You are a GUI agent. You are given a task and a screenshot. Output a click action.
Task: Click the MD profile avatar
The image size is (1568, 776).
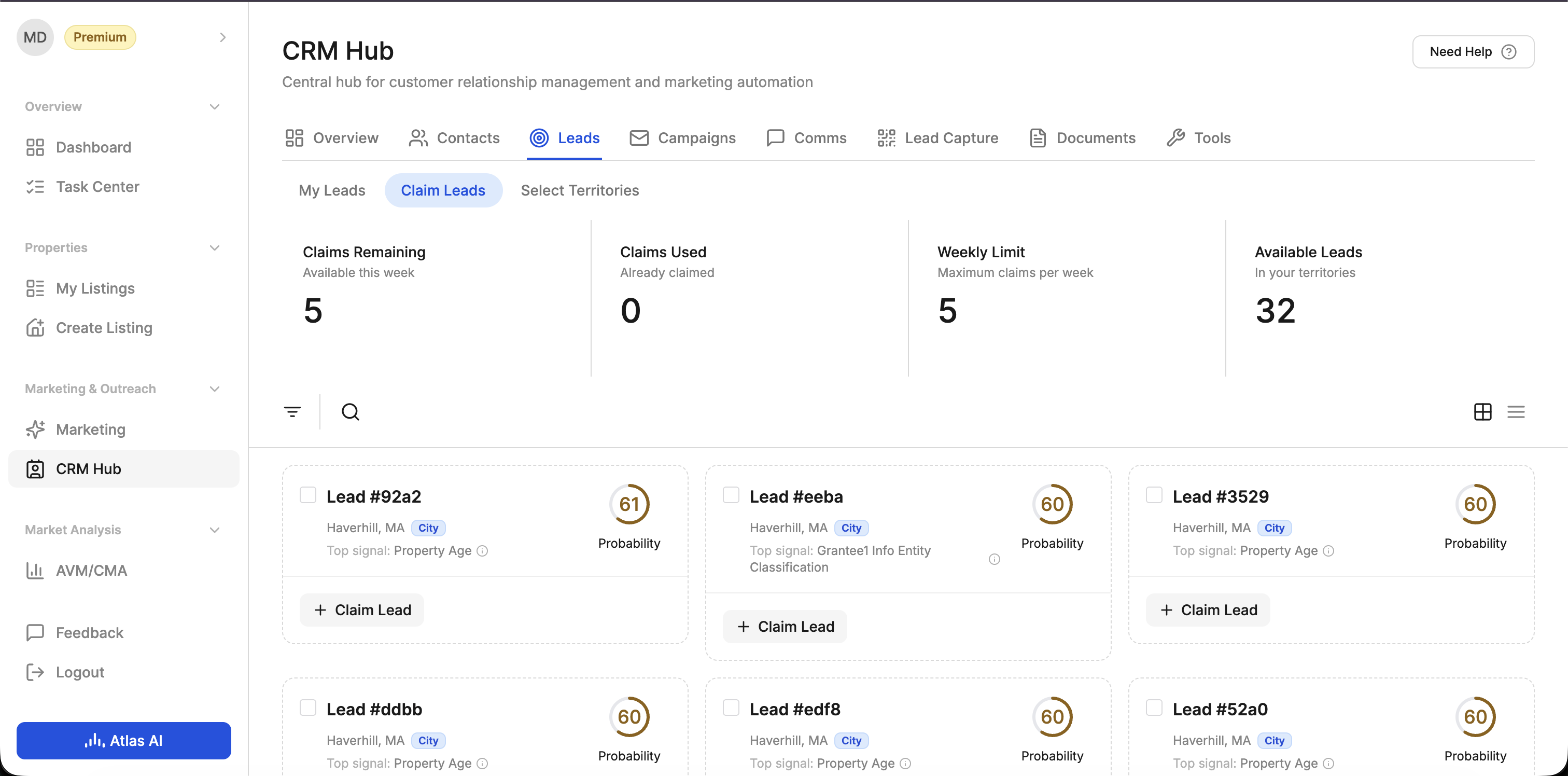(x=35, y=37)
